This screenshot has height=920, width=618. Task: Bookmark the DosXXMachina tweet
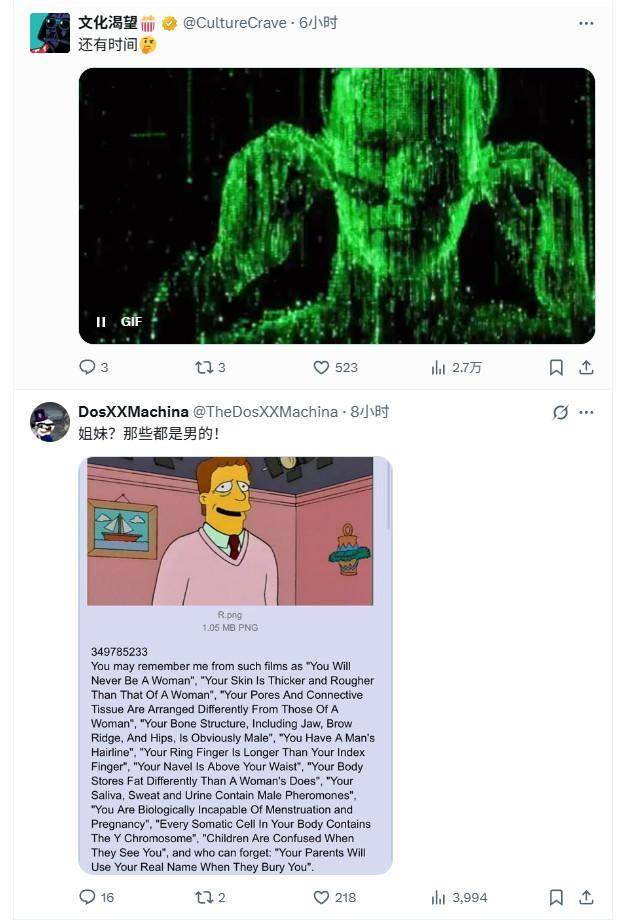[x=556, y=897]
